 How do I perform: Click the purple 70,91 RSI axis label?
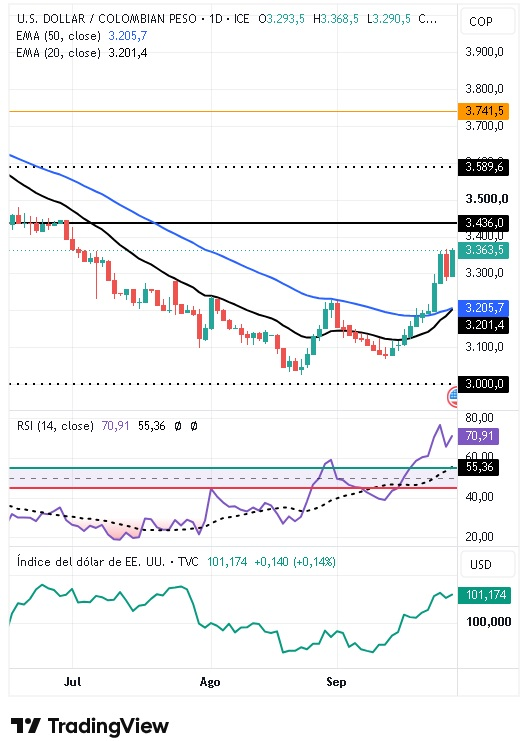click(478, 436)
